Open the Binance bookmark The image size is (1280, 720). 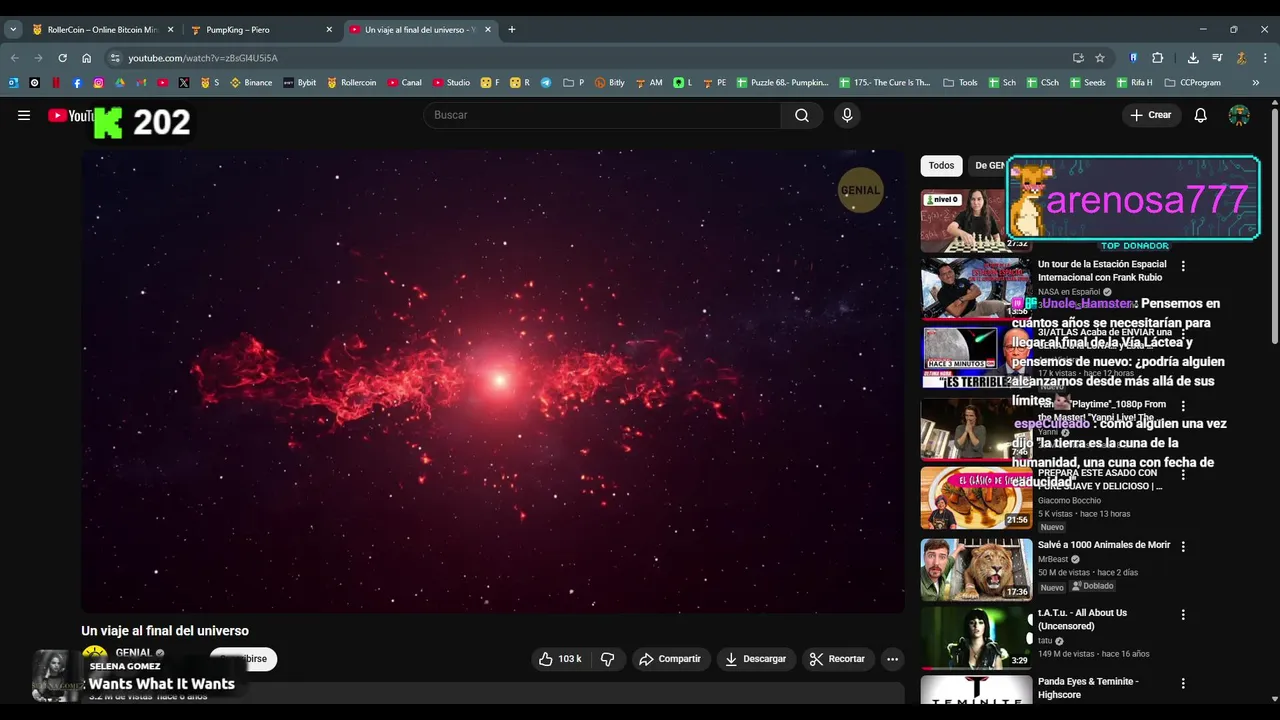[x=251, y=83]
